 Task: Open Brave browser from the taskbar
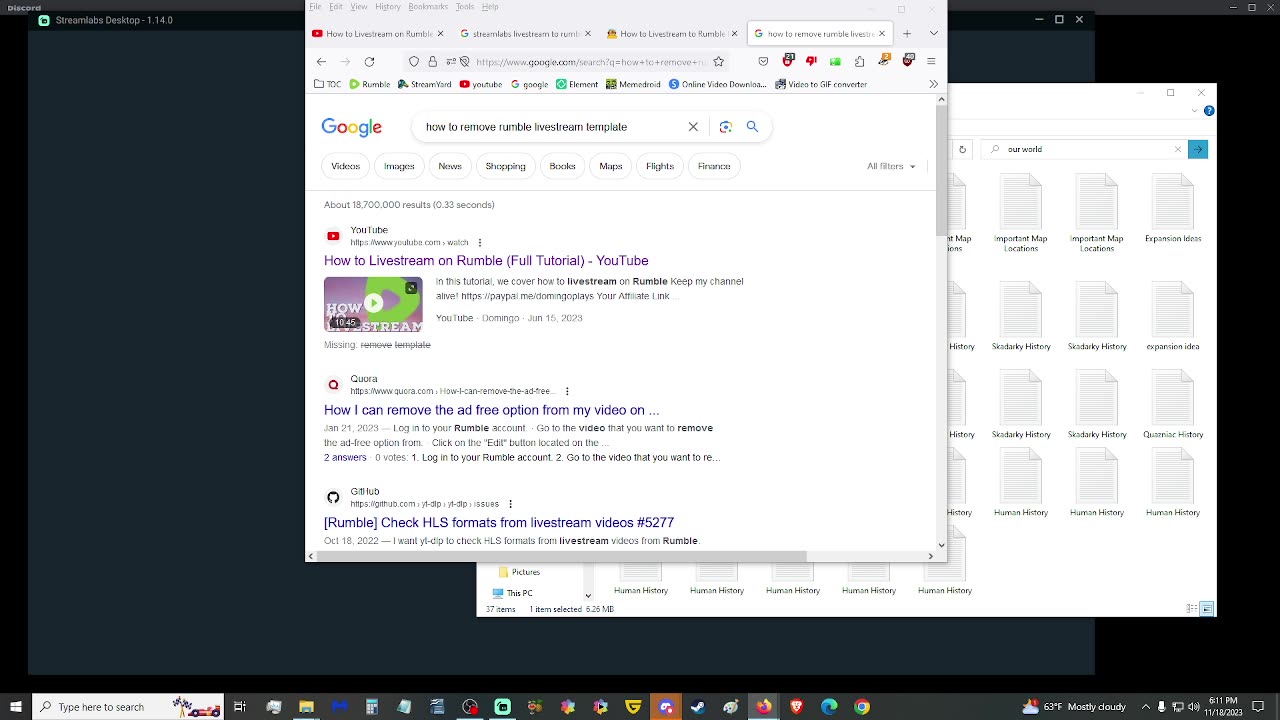[796, 707]
